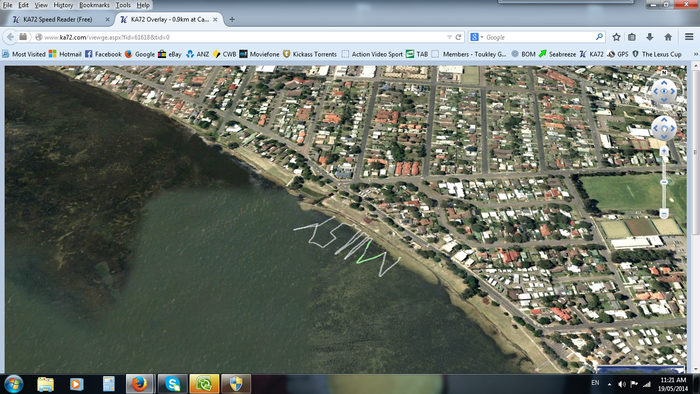
Task: Open the Seabreeze bookmark
Action: [557, 54]
